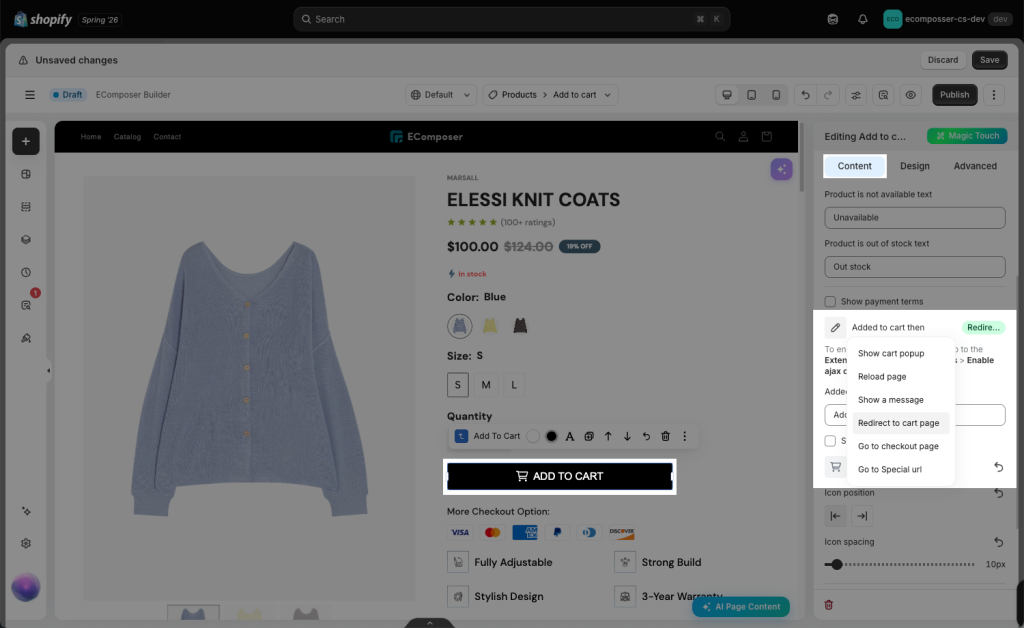Viewport: 1024px width, 628px height.
Task: Open the element toolbar three-dot options
Action: [684, 436]
